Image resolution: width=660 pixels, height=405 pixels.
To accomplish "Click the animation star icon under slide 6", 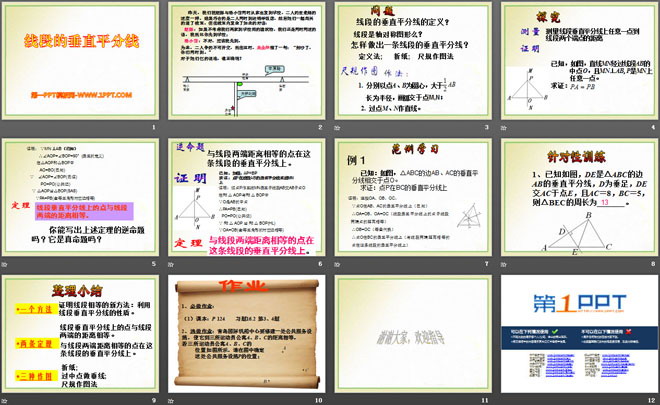I will (170, 264).
